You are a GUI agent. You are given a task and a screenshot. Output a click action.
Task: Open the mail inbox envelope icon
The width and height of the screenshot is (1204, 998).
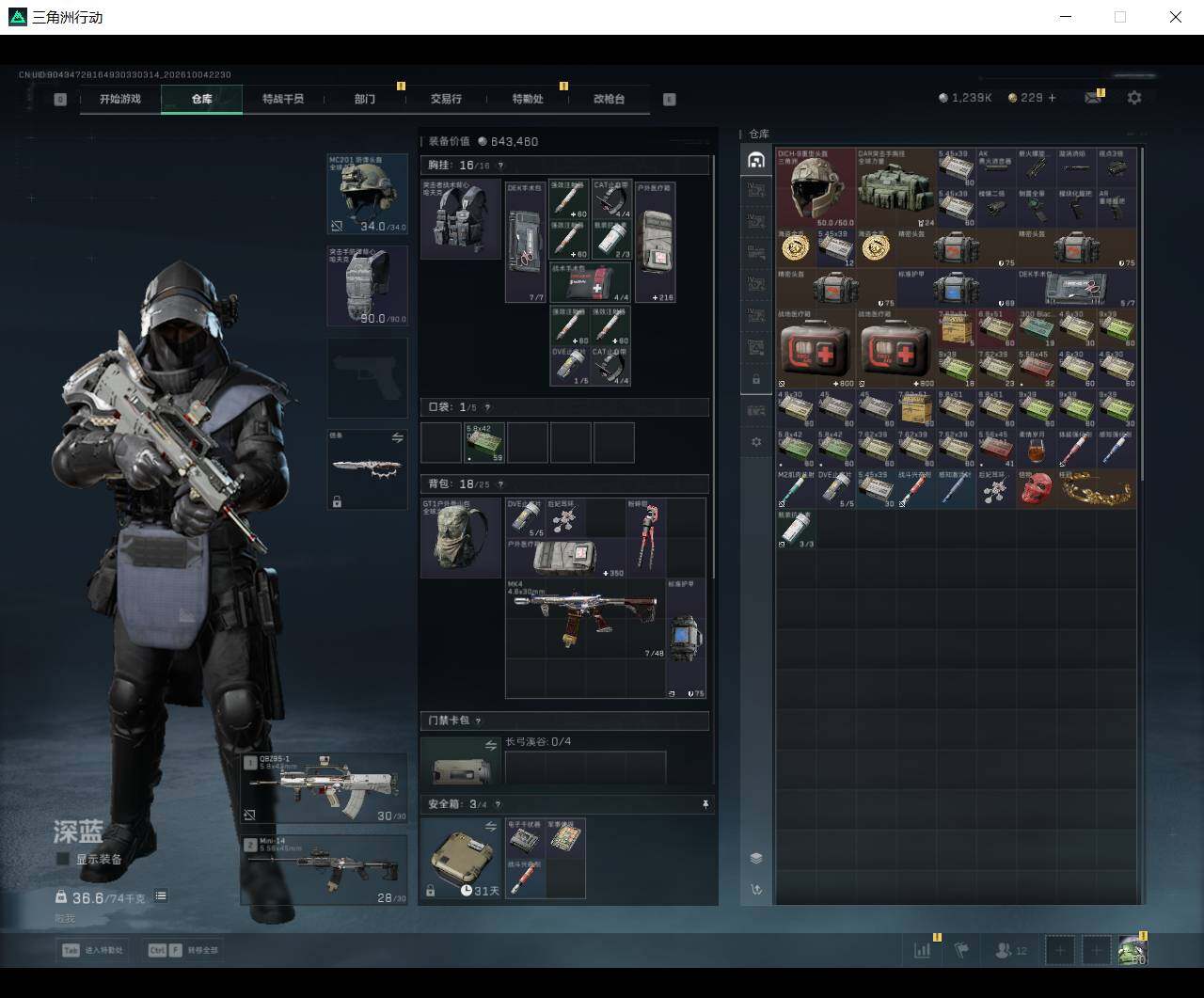pyautogui.click(x=1093, y=98)
